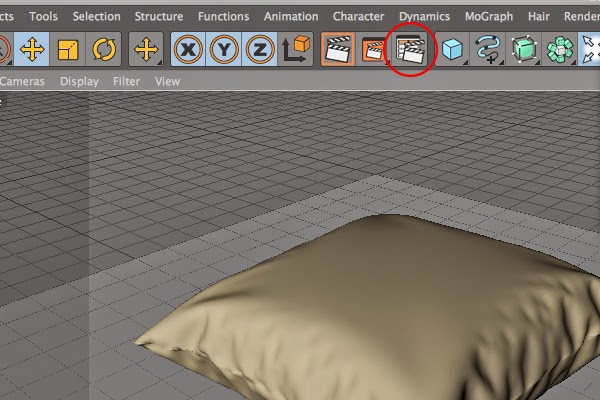Open the viewport View menu
Screen dimensions: 600x400
[x=167, y=81]
